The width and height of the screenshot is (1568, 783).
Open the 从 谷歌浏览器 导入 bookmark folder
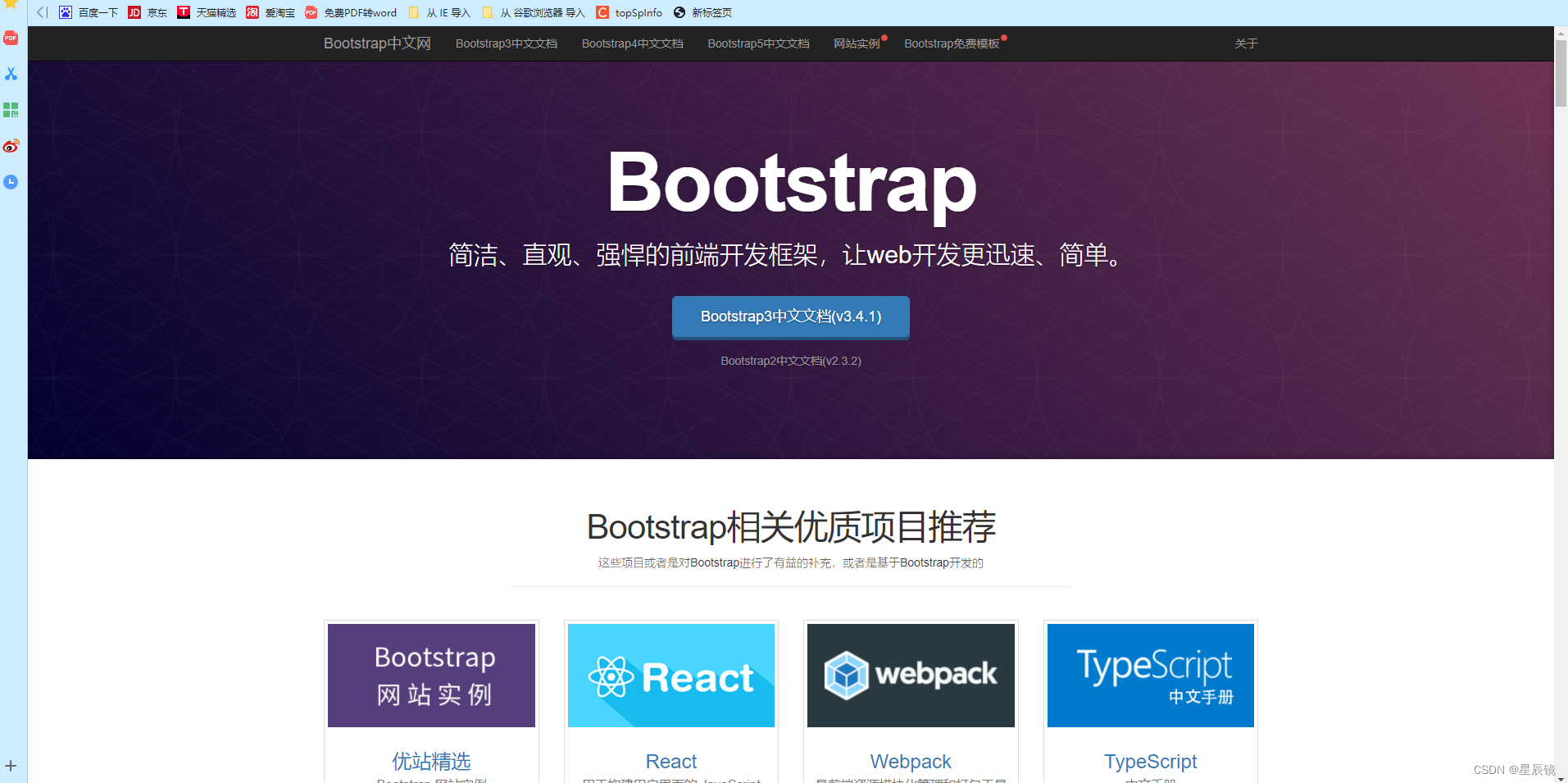534,12
